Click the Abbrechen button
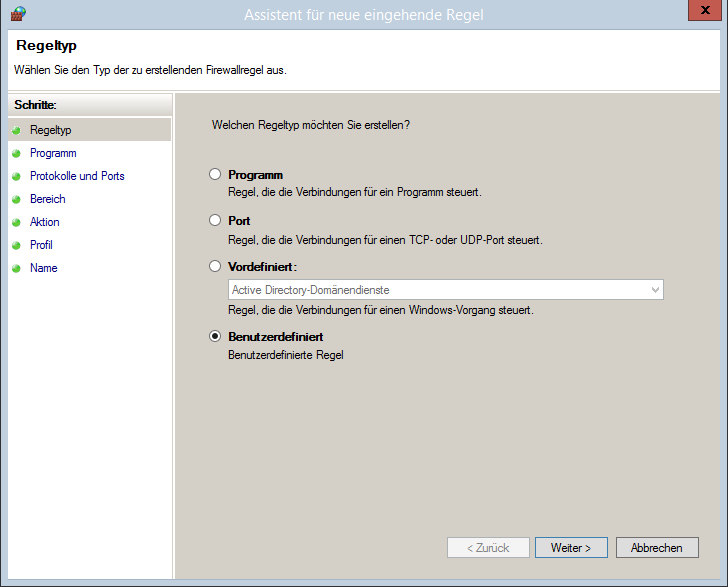 pos(657,548)
